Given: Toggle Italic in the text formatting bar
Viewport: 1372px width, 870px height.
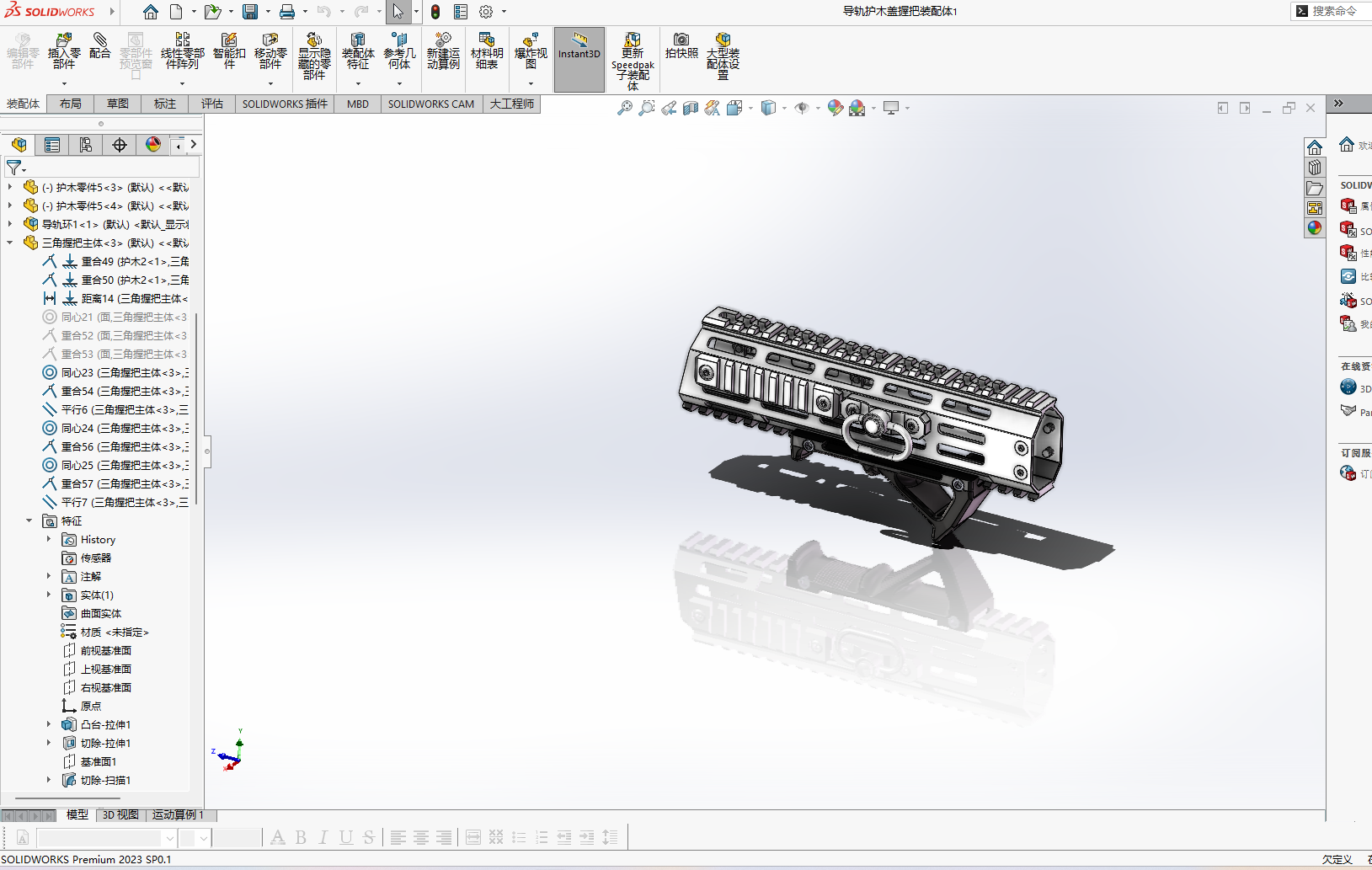Looking at the screenshot, I should click(323, 837).
